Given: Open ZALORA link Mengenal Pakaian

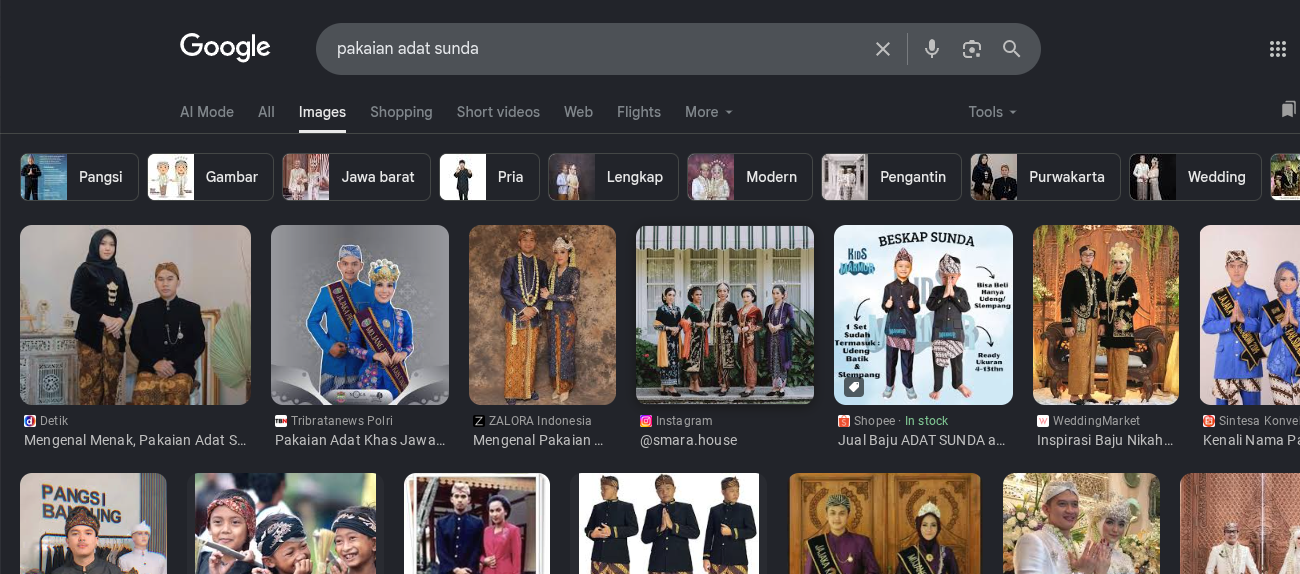Looking at the screenshot, I should (x=539, y=440).
